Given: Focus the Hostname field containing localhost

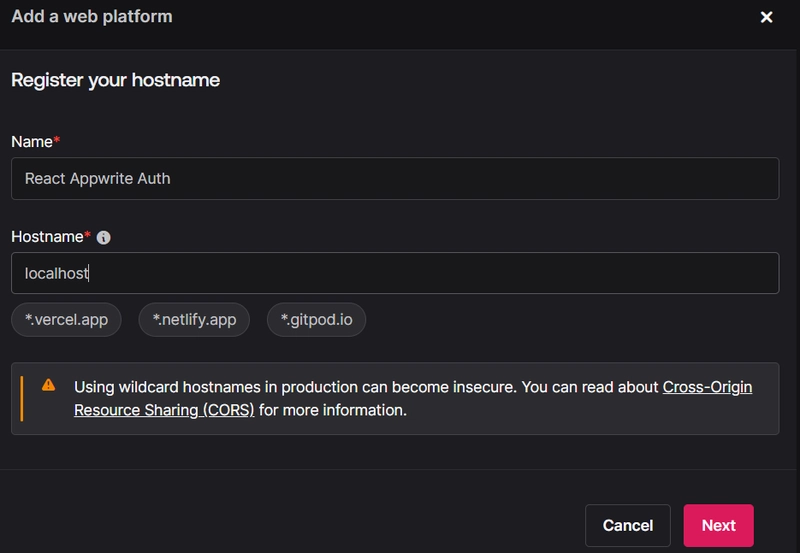Looking at the screenshot, I should (395, 273).
